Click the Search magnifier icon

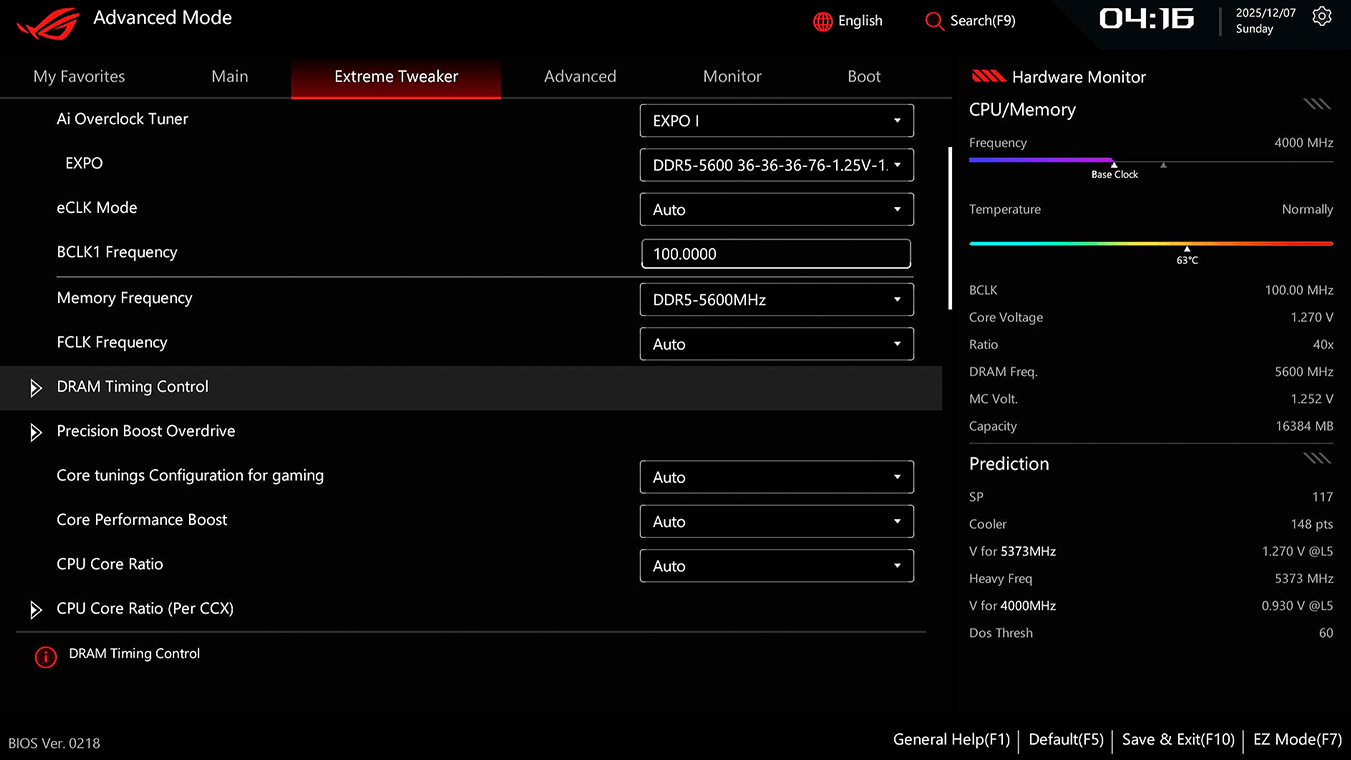tap(934, 21)
